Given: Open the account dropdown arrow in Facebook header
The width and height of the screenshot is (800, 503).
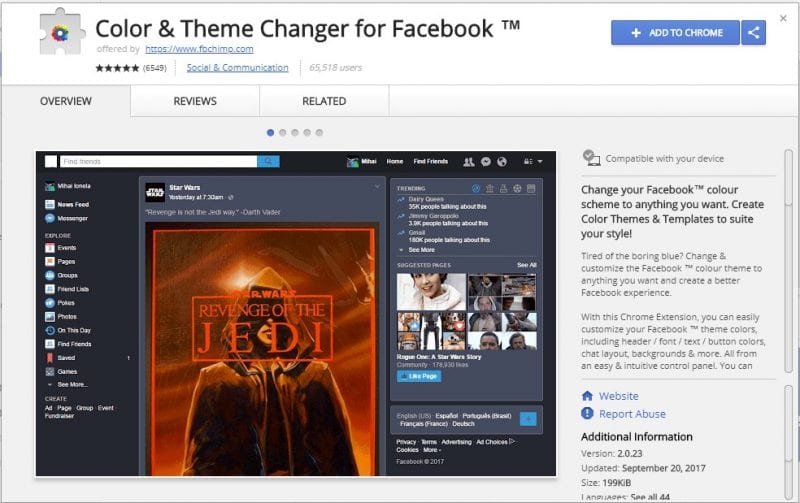Looking at the screenshot, I should [540, 161].
